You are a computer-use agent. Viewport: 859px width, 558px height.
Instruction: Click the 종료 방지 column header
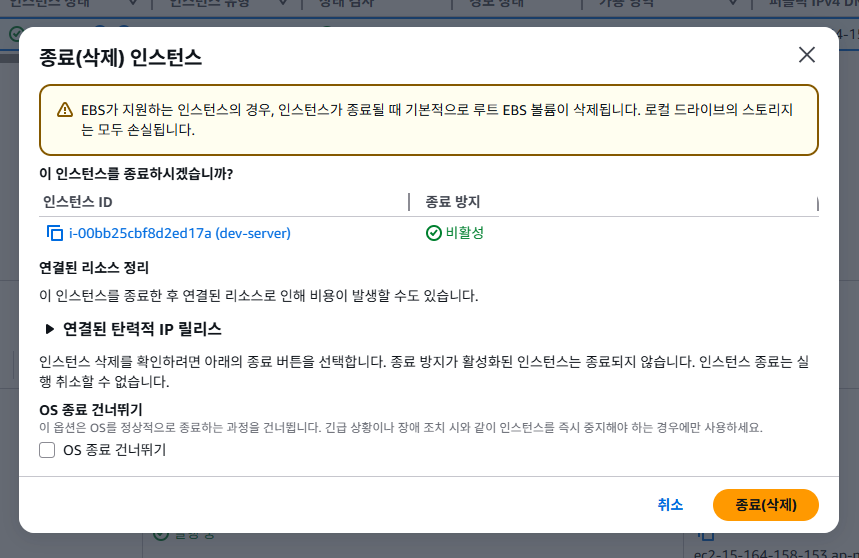pyautogui.click(x=453, y=202)
